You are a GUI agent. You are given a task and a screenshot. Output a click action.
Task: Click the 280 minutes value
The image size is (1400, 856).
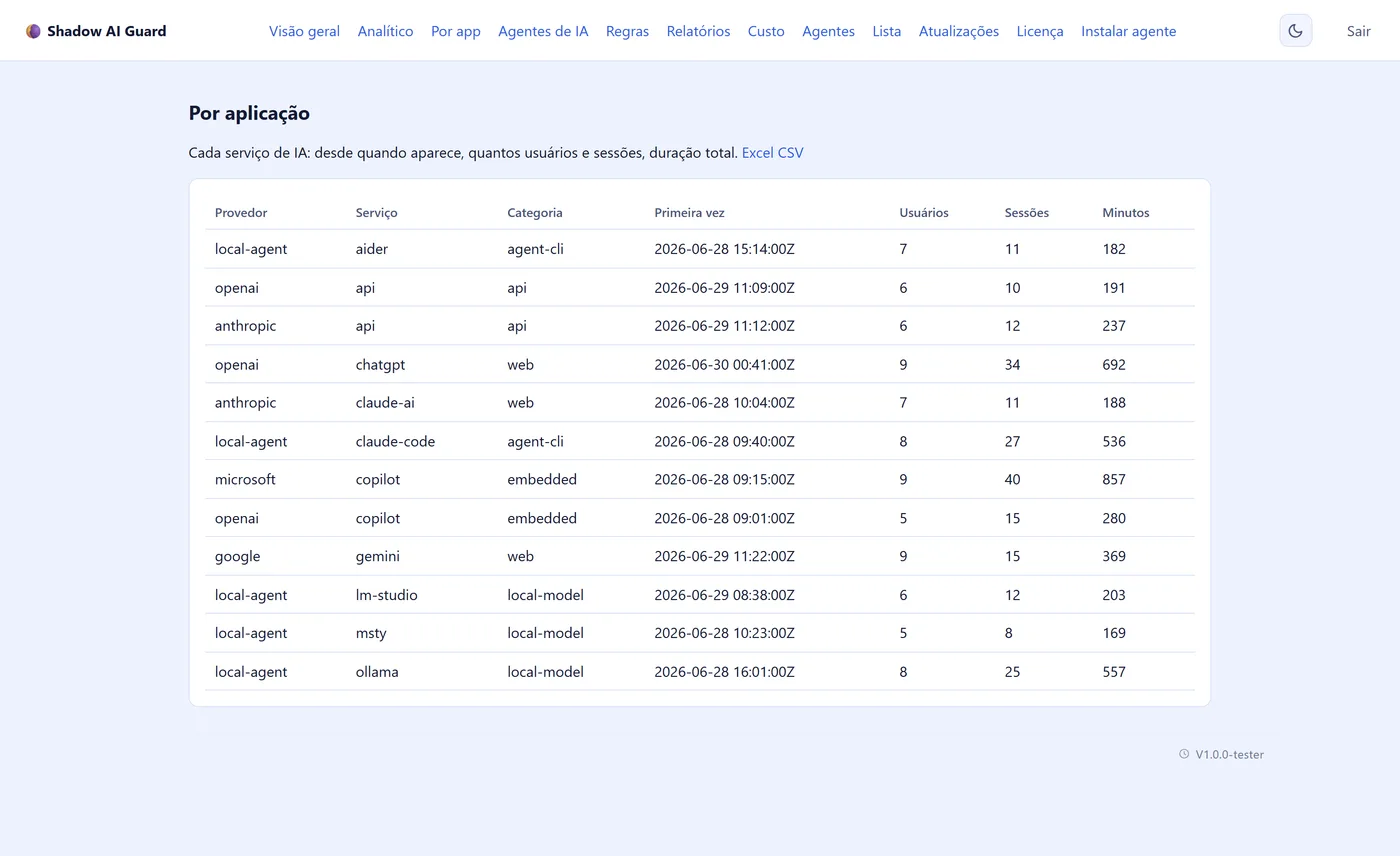click(1114, 518)
